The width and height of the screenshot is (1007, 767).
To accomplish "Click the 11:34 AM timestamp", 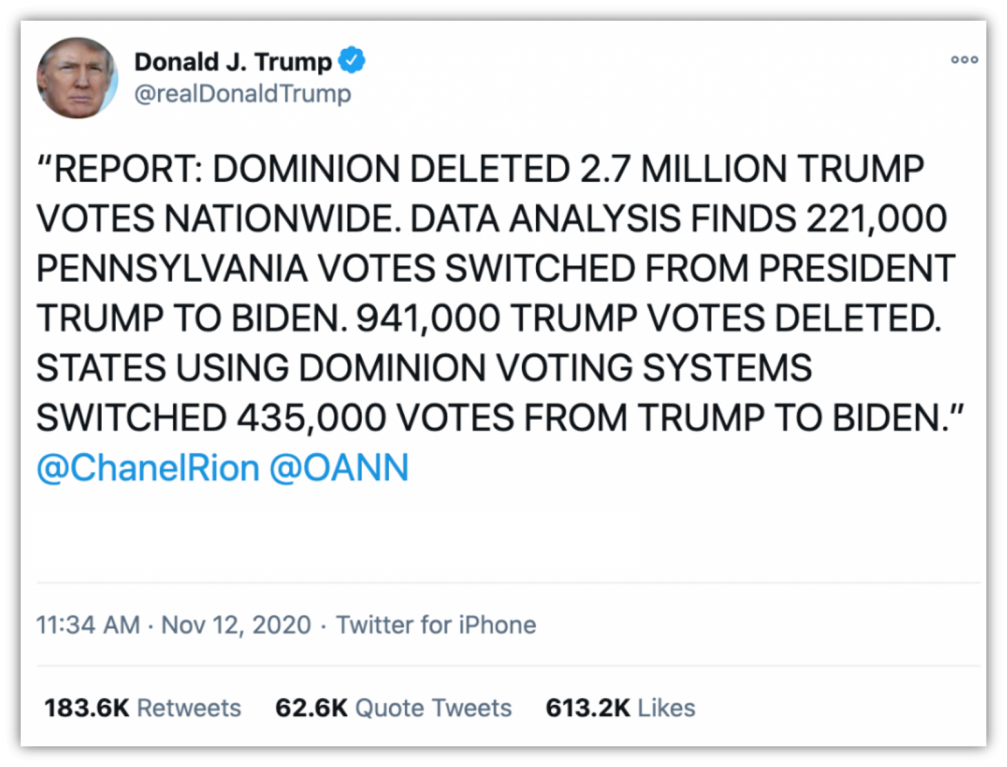I will 88,625.
